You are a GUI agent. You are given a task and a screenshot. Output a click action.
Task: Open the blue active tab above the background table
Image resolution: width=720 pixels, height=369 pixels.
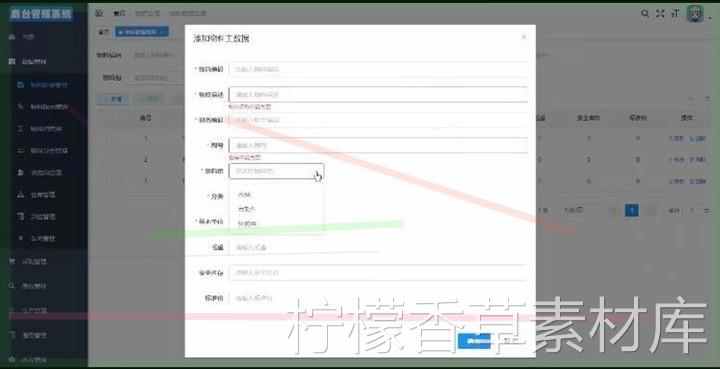coord(142,32)
